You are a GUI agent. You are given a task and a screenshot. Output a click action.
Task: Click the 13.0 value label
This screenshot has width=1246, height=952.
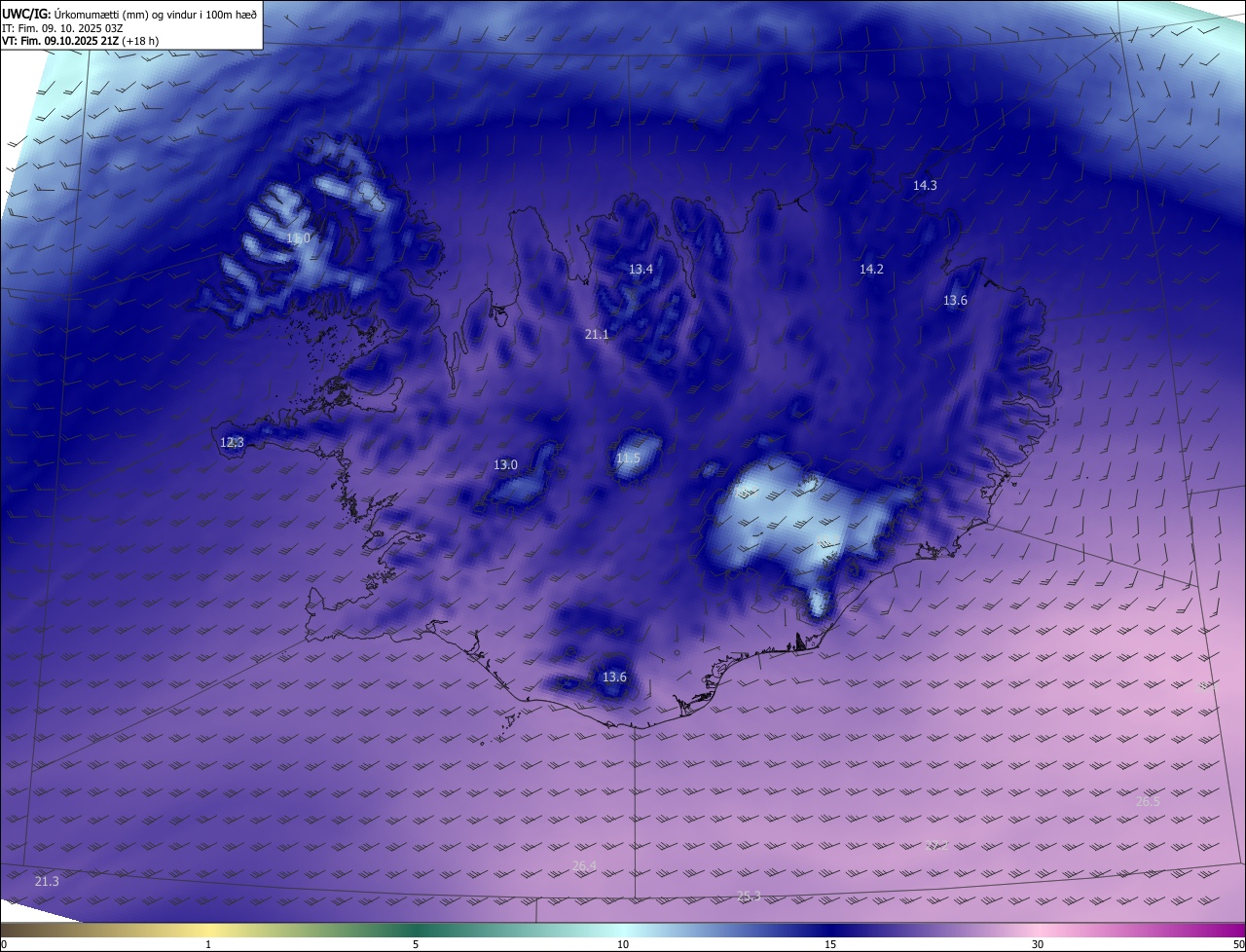[x=505, y=464]
